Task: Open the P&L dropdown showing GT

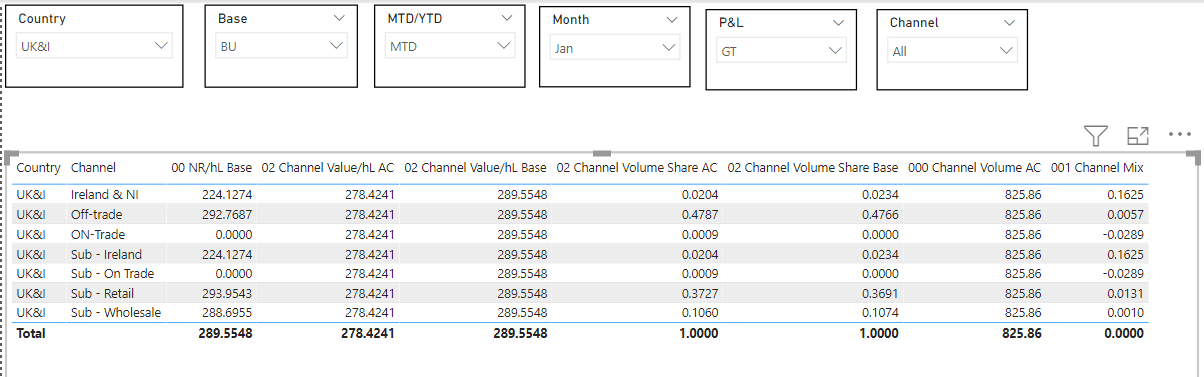Action: click(782, 51)
